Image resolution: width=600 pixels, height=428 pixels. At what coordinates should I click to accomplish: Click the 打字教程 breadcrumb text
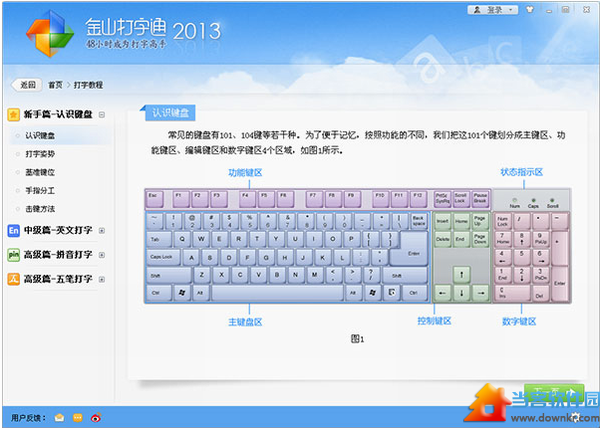[88, 85]
